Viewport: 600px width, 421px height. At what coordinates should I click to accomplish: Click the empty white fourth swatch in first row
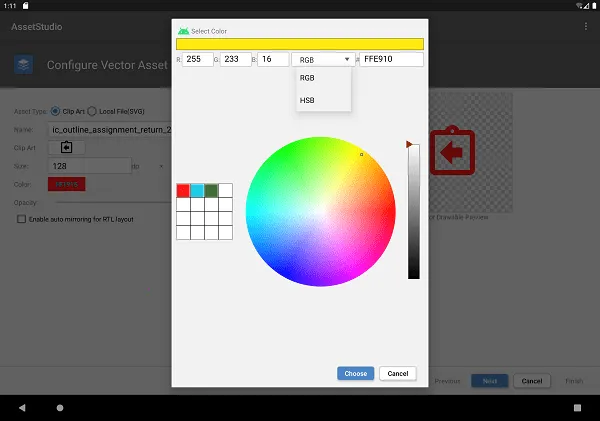point(225,190)
